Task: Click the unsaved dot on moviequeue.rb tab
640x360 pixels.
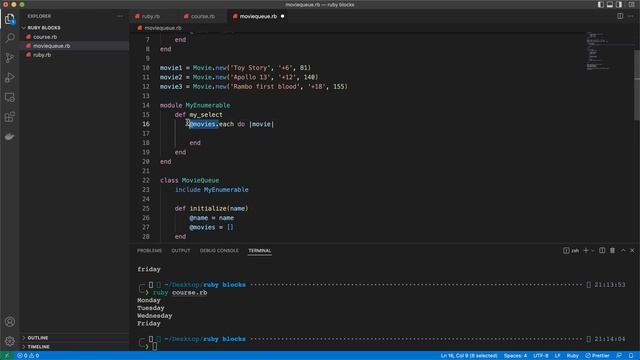Action: 282,16
